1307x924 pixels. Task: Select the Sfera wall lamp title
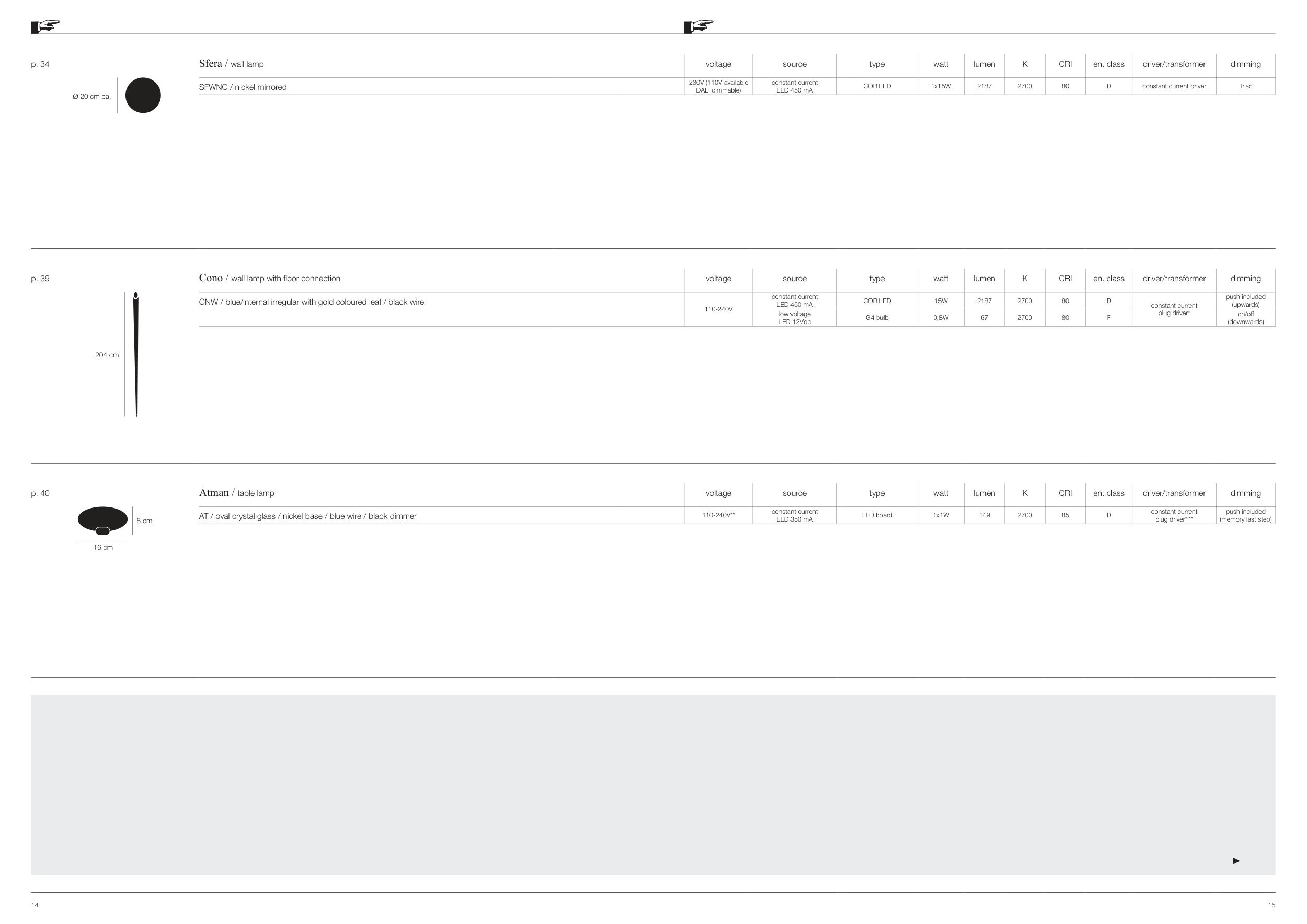click(x=231, y=64)
